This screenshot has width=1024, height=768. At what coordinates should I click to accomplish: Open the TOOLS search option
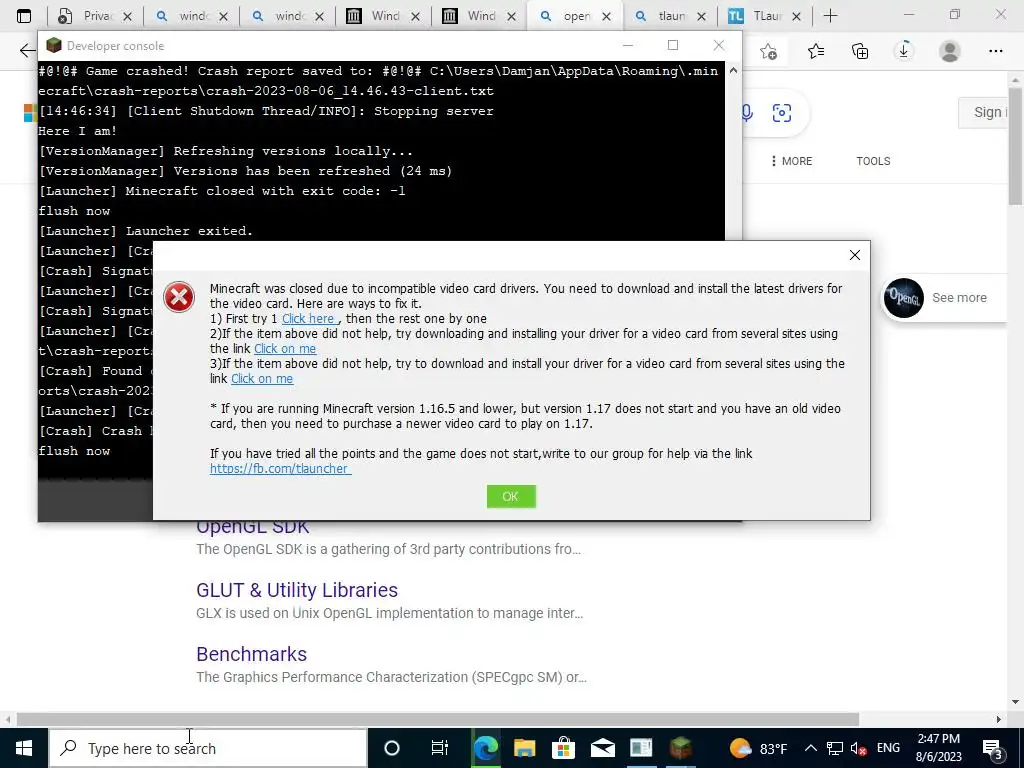coord(873,161)
